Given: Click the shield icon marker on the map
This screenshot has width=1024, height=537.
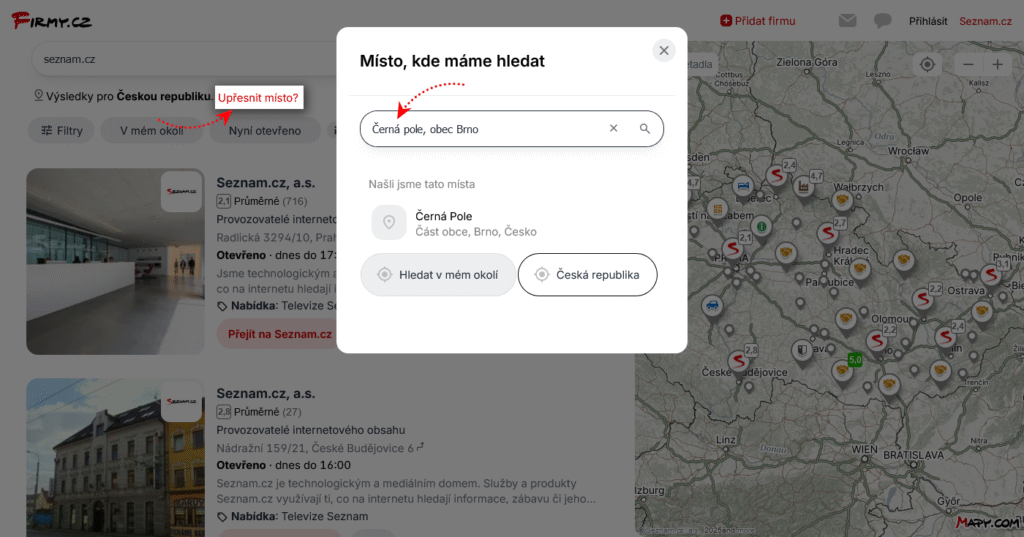Looking at the screenshot, I should (801, 350).
